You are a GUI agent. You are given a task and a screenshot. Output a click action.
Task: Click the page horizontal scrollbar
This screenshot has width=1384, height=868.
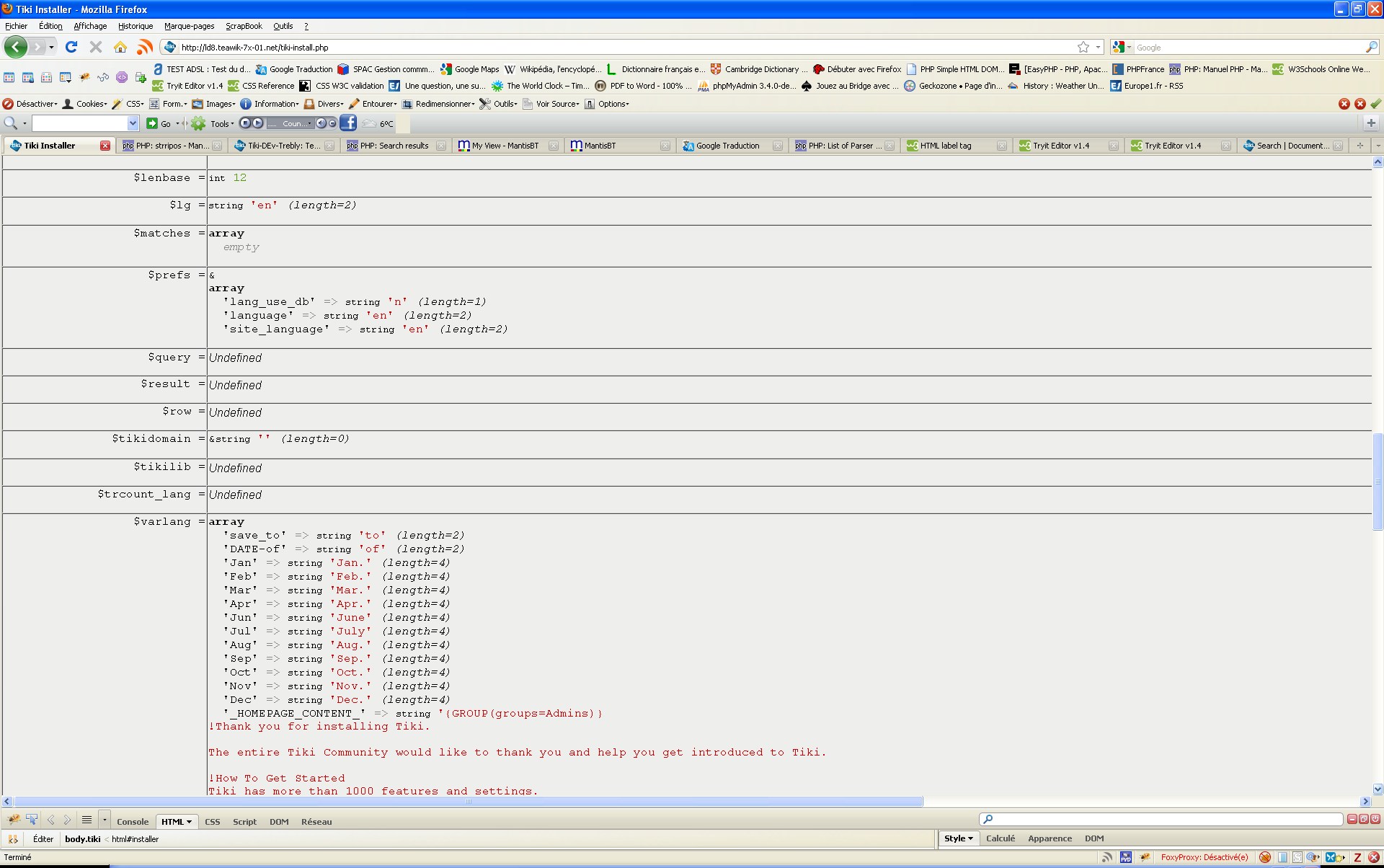click(469, 802)
